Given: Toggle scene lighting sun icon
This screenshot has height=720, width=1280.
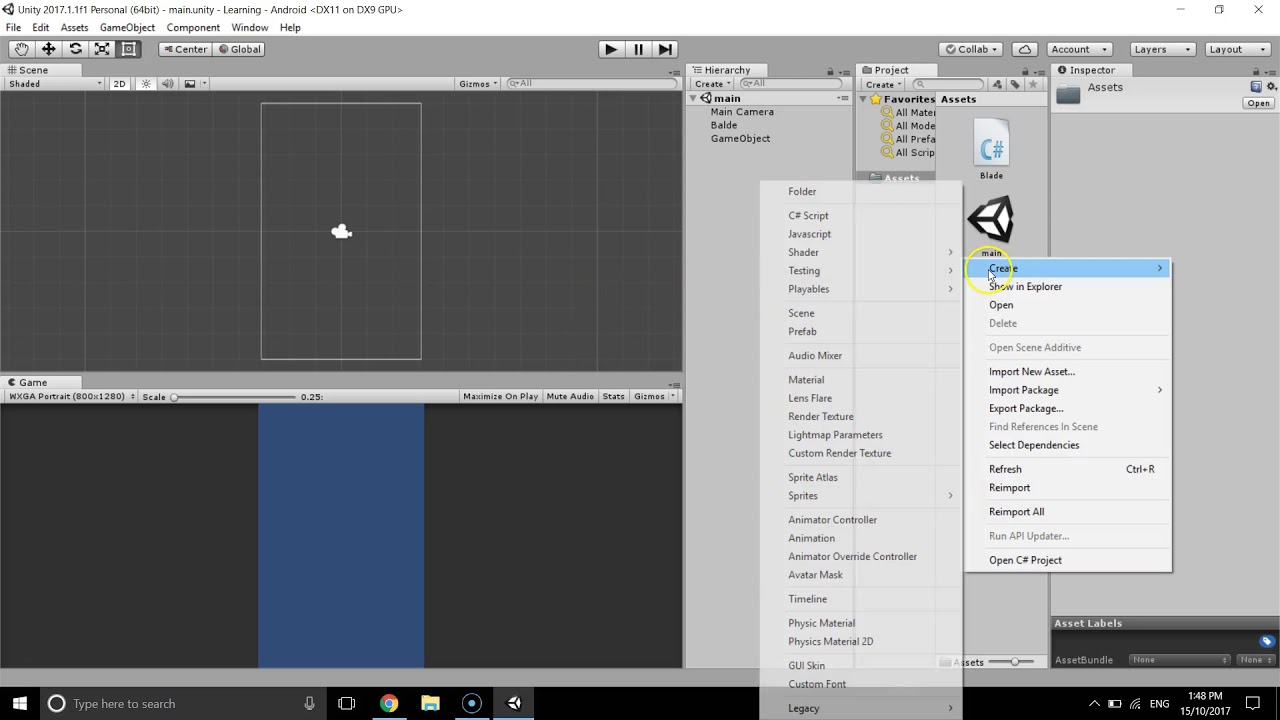Looking at the screenshot, I should pyautogui.click(x=146, y=84).
